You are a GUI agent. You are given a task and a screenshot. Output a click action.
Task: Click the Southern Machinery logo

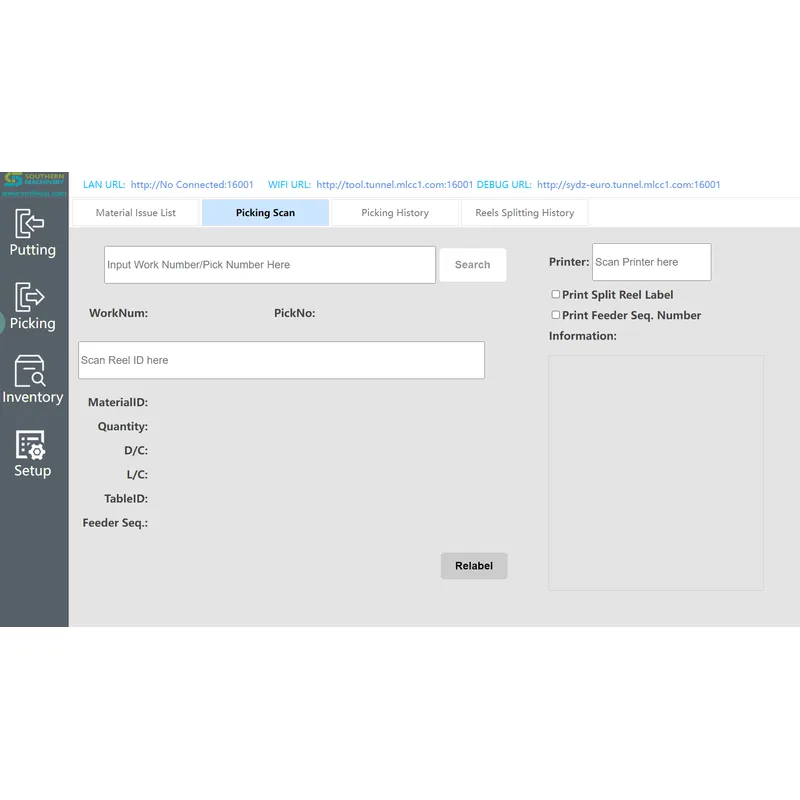[35, 178]
